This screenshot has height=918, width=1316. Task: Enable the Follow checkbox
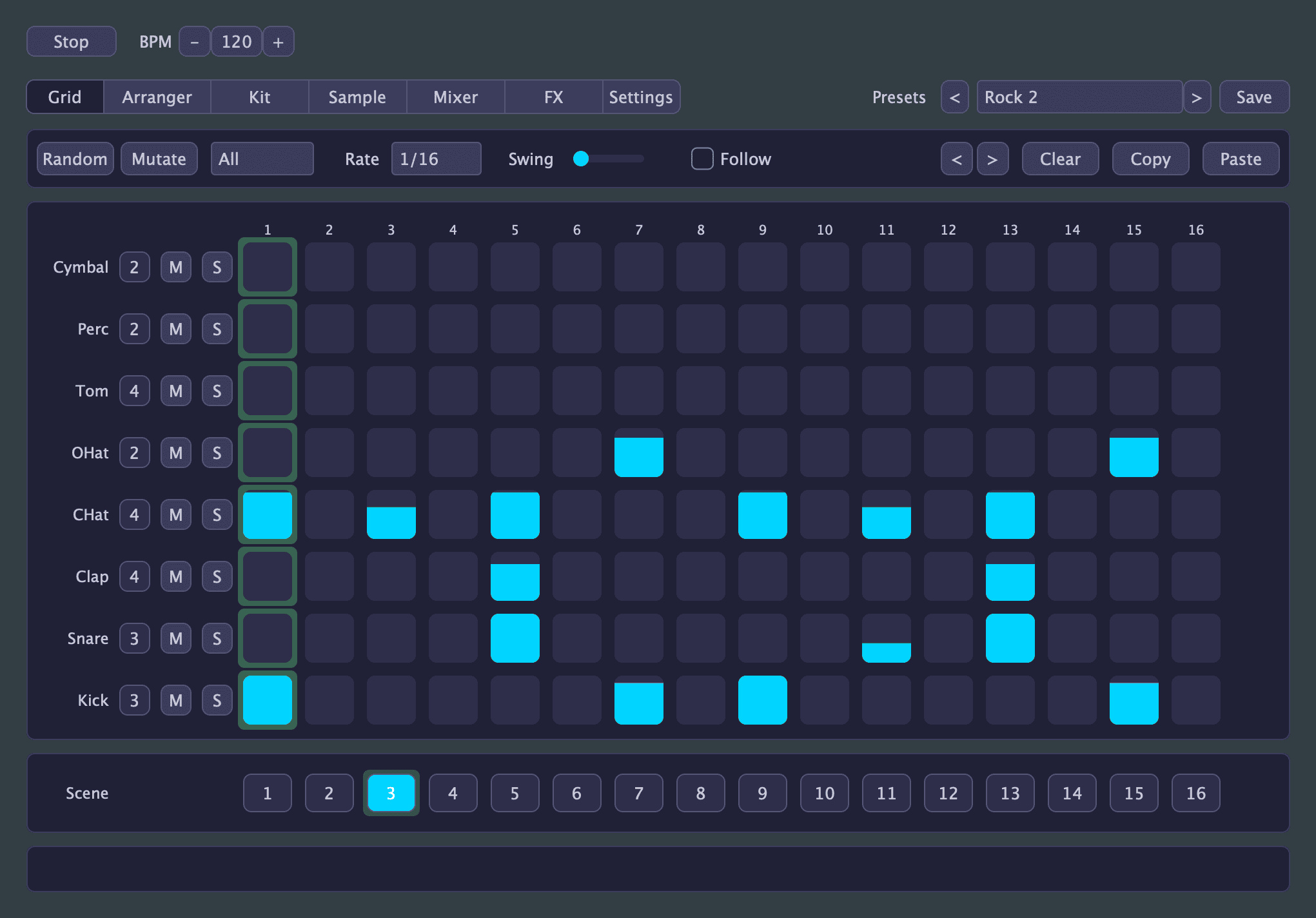(702, 159)
